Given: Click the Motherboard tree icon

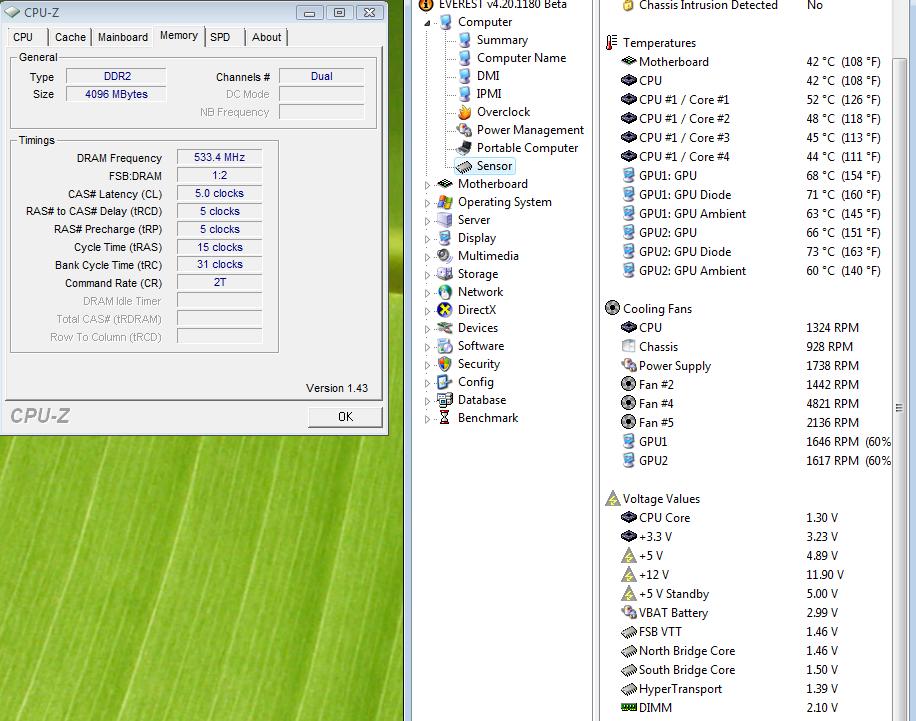Looking at the screenshot, I should click(445, 183).
